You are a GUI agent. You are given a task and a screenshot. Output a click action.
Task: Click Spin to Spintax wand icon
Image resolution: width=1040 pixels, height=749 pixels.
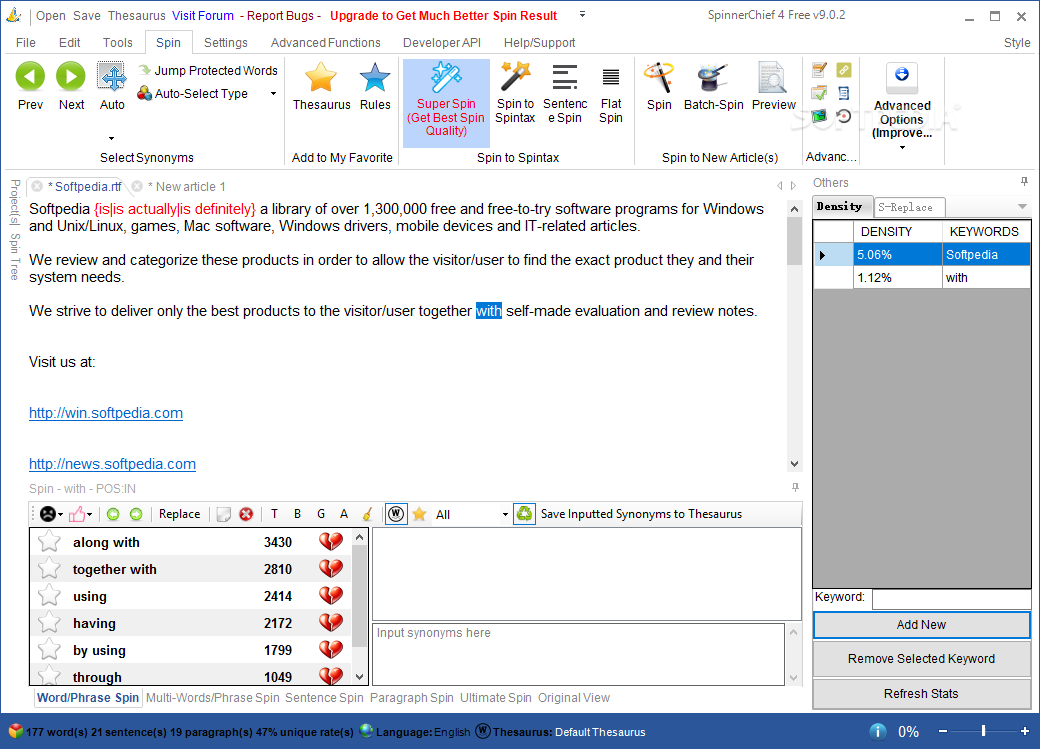click(515, 77)
